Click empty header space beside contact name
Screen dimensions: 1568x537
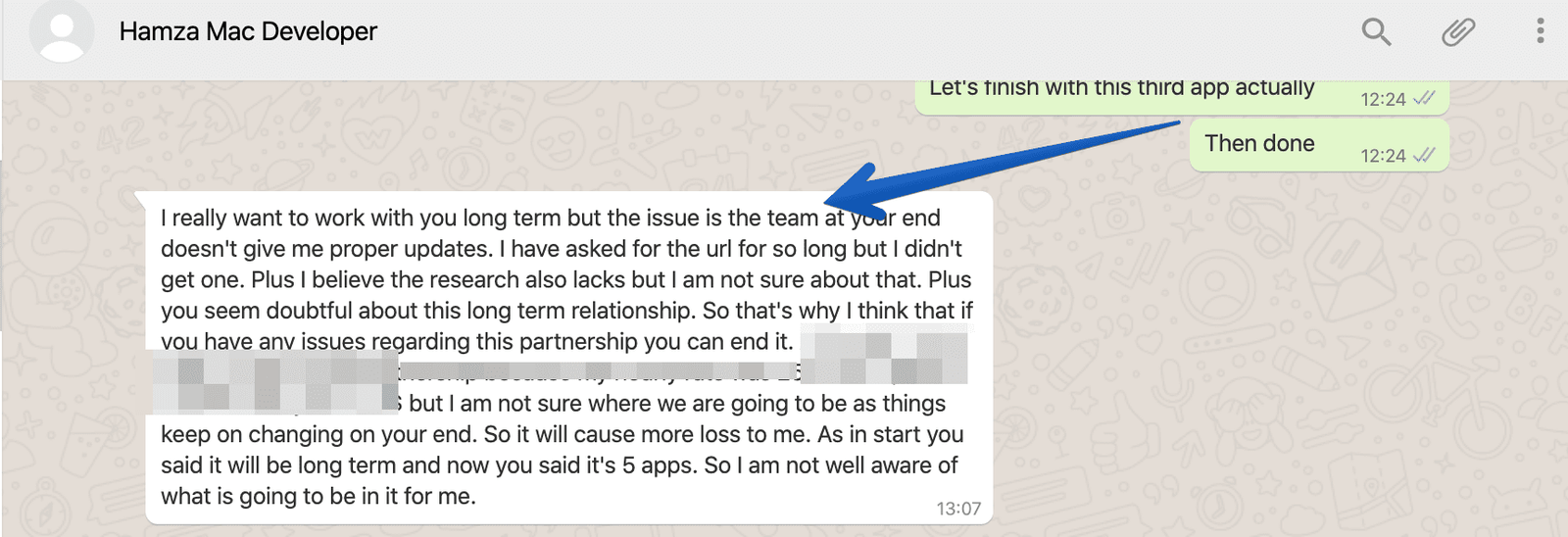coord(862,31)
